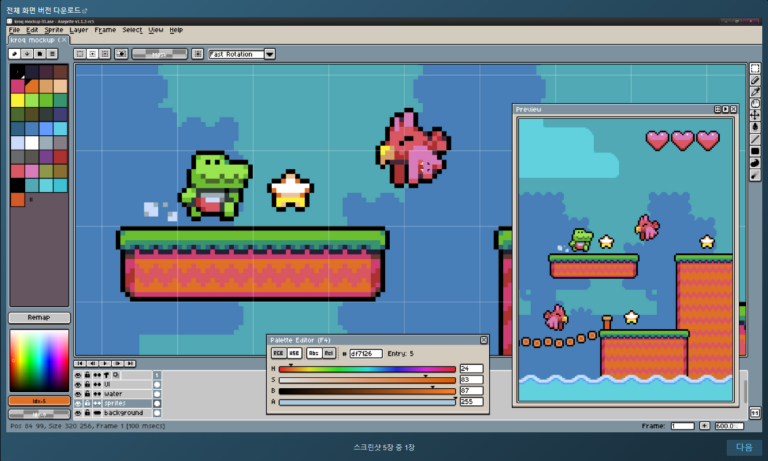This screenshot has height=461, width=768.
Task: Click the Frame number field
Action: (682, 426)
